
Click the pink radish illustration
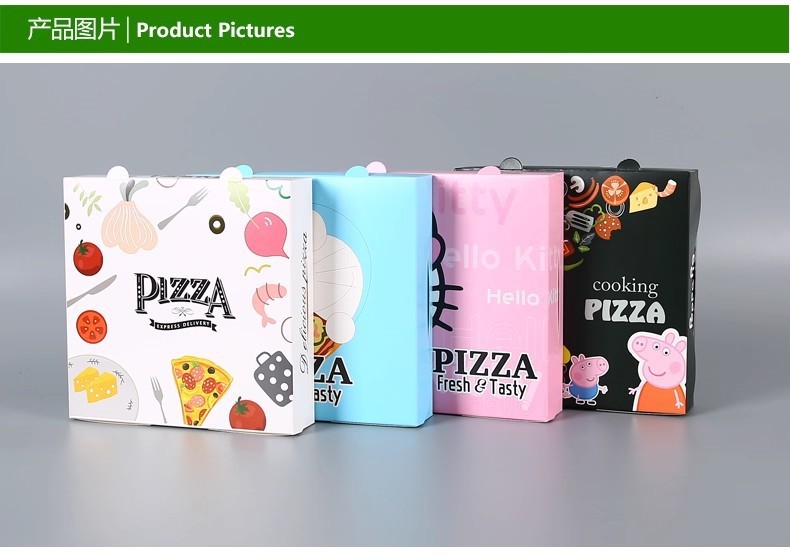[x=267, y=233]
